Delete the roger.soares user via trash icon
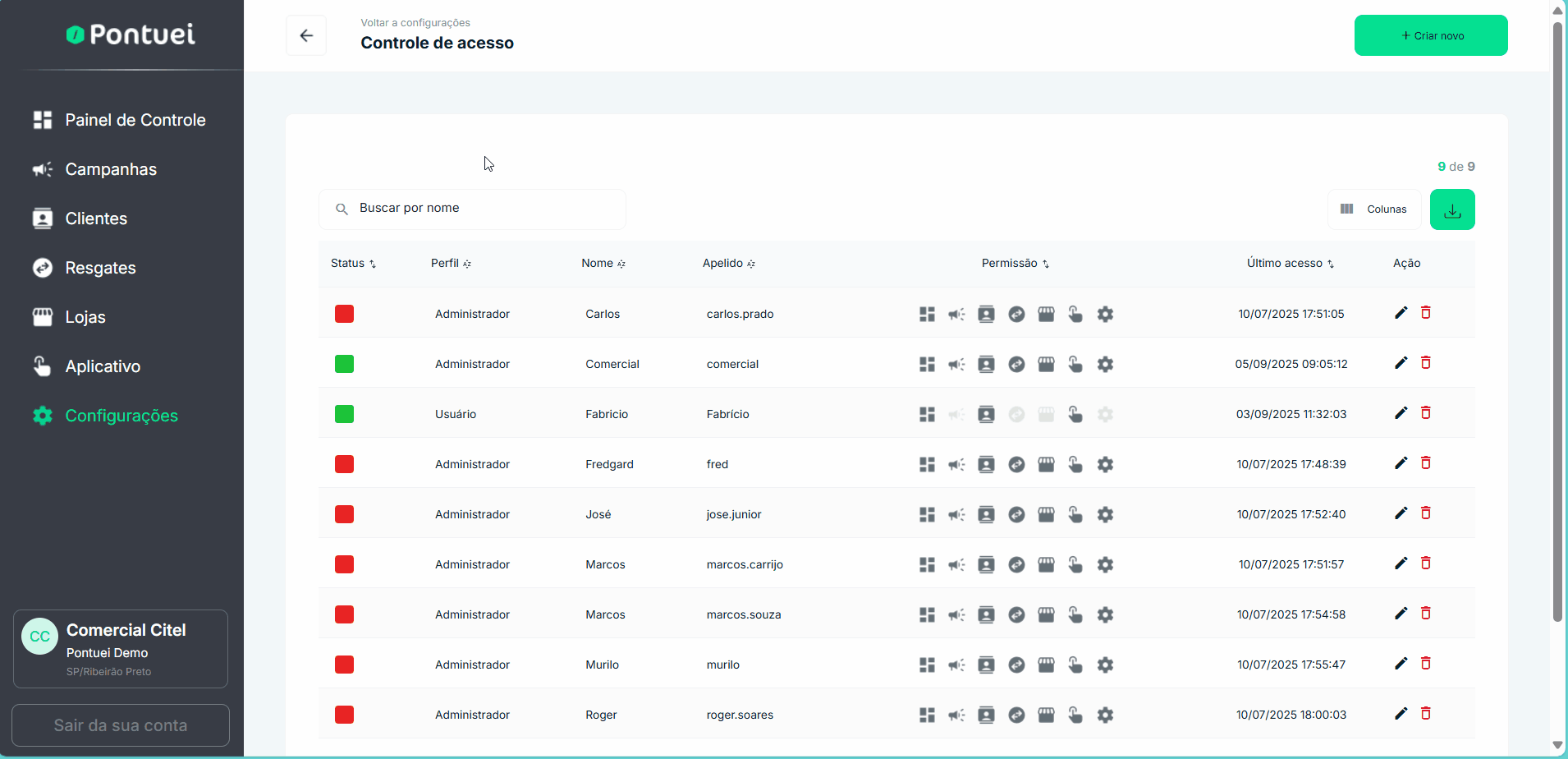Viewport: 1568px width, 759px height. point(1426,714)
